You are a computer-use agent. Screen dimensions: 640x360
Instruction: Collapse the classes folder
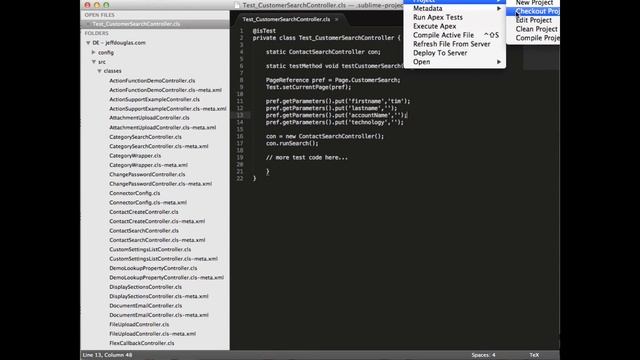pos(99,71)
